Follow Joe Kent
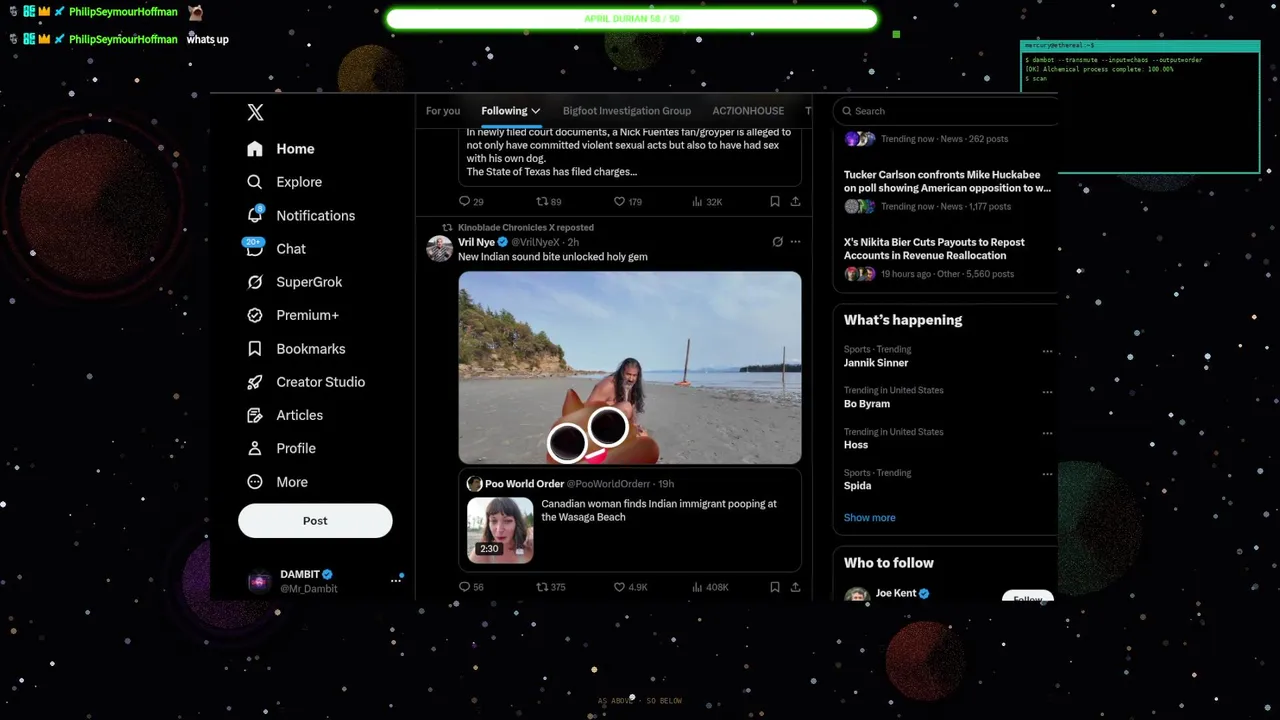The width and height of the screenshot is (1280, 720). [x=1027, y=597]
